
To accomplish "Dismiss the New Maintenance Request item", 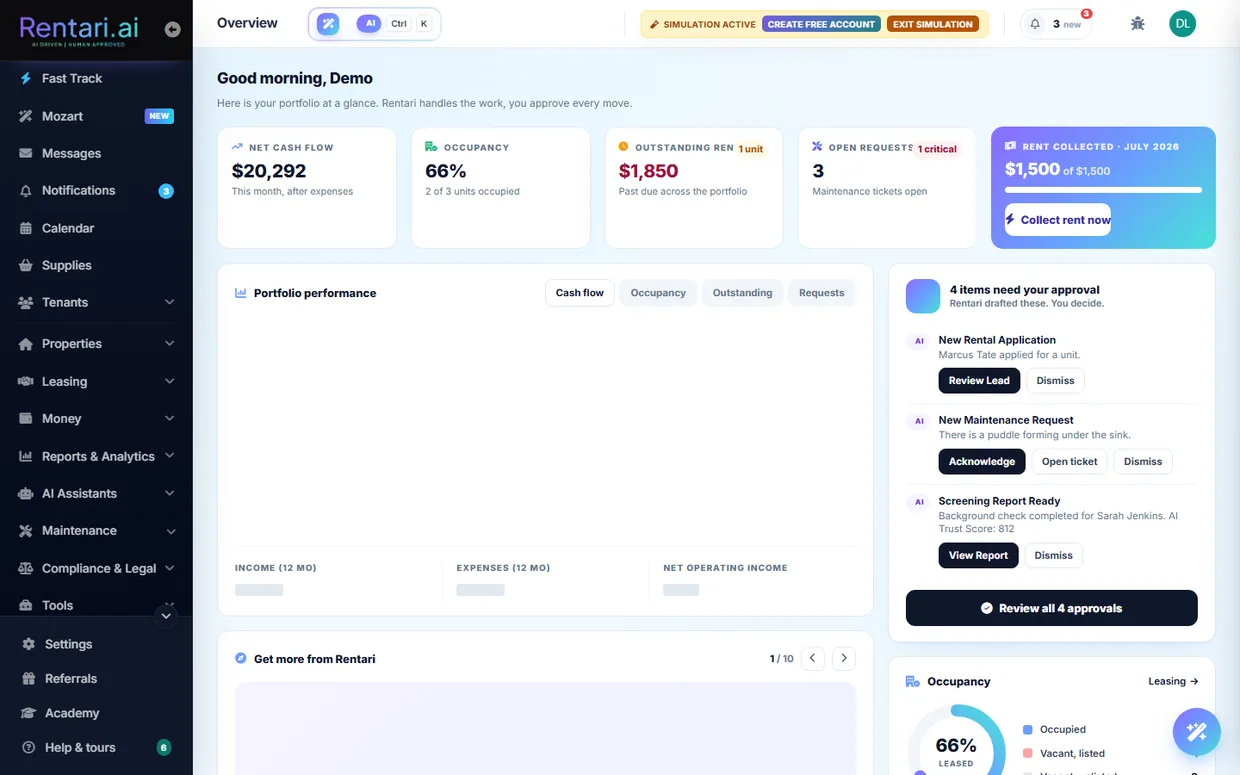I will (x=1143, y=461).
